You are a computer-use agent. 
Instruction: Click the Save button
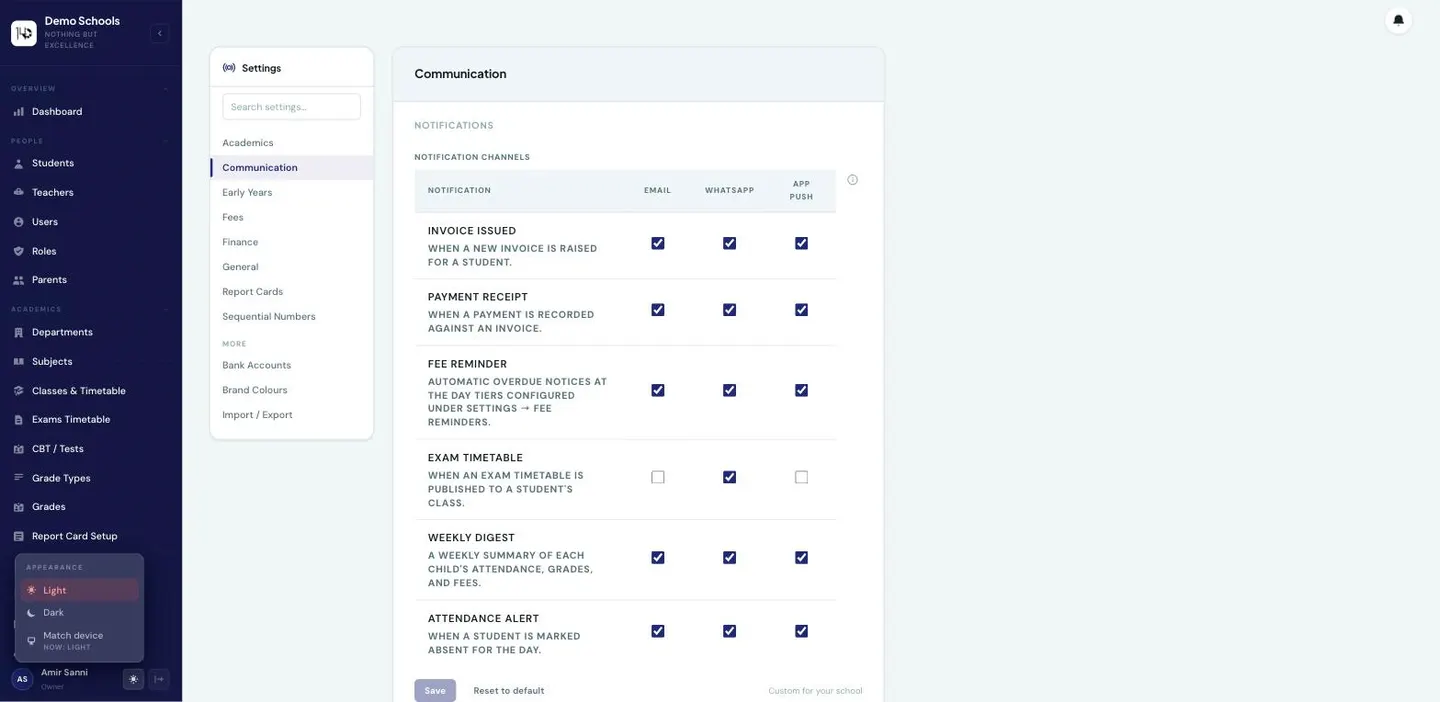(435, 691)
